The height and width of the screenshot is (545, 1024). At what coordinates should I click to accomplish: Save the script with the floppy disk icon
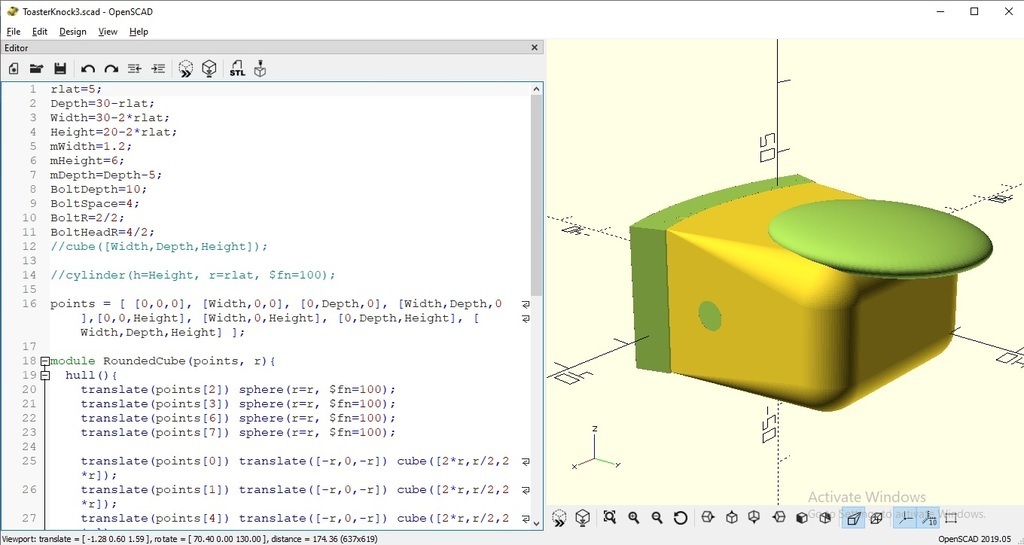pos(60,69)
